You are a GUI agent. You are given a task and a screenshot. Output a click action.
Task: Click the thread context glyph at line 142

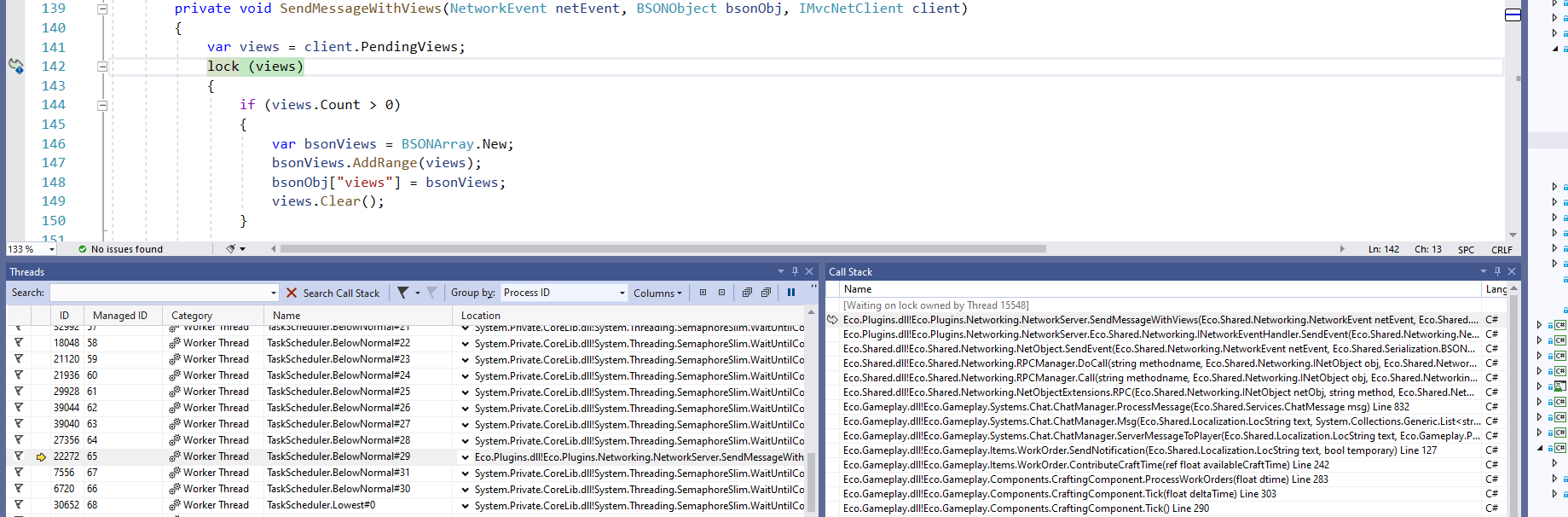pos(16,66)
